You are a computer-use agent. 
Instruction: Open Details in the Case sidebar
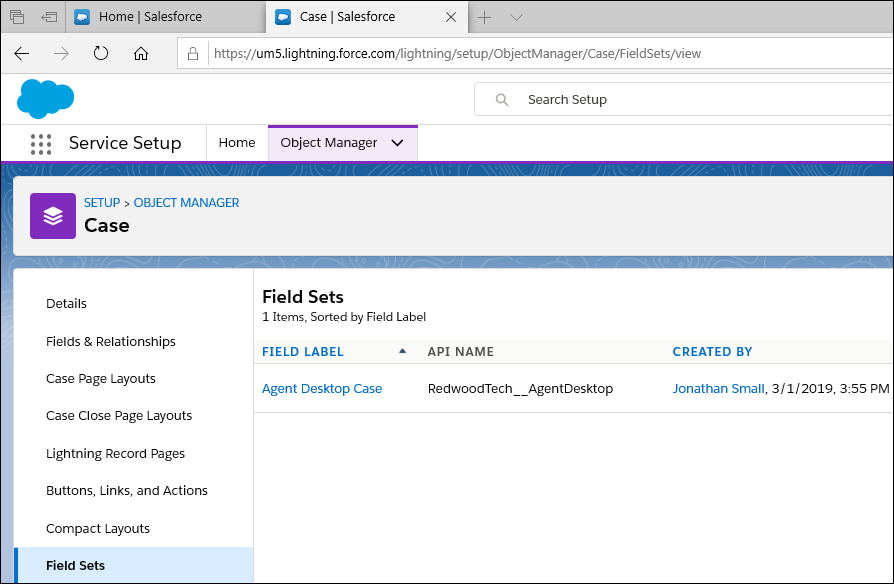66,304
